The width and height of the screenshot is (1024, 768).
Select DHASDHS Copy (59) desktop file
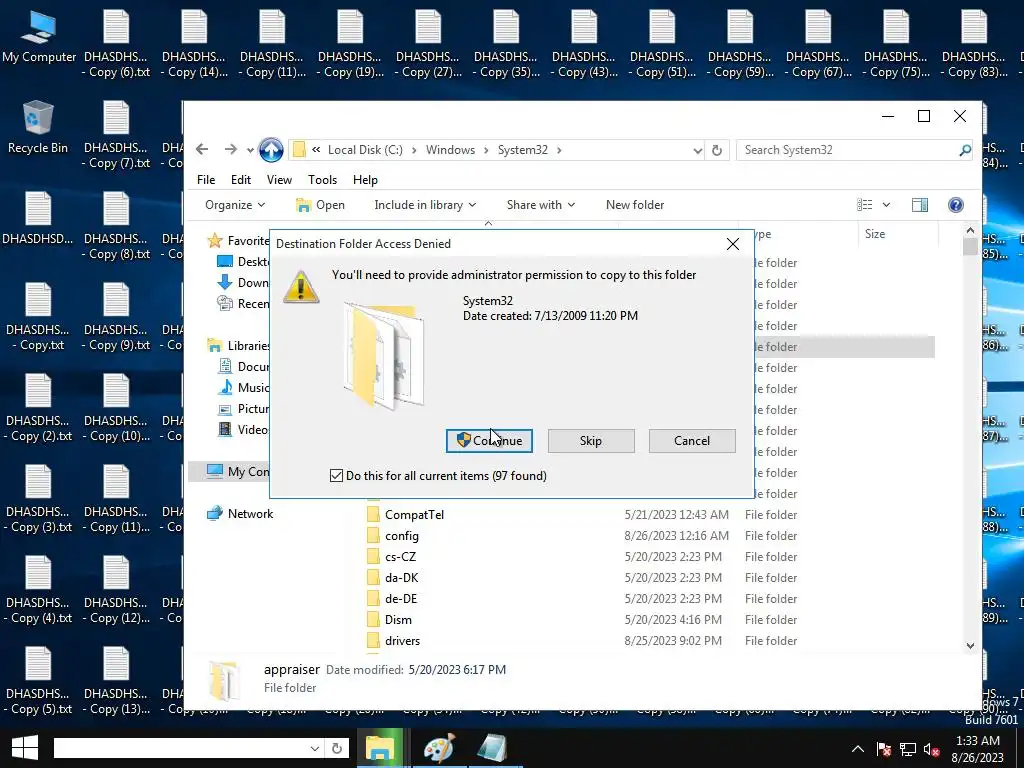740,44
